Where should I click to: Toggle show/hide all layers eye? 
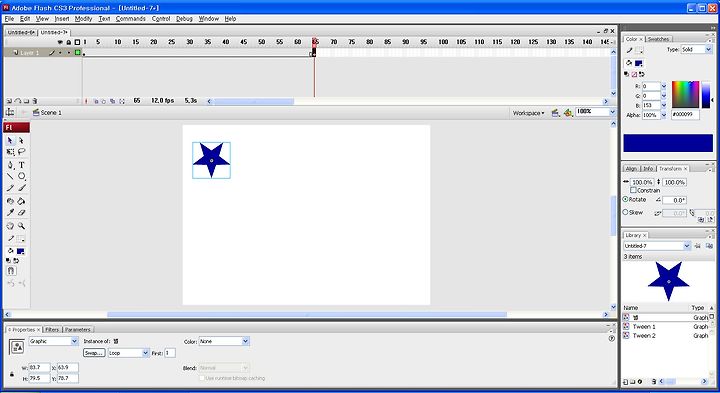coord(60,42)
